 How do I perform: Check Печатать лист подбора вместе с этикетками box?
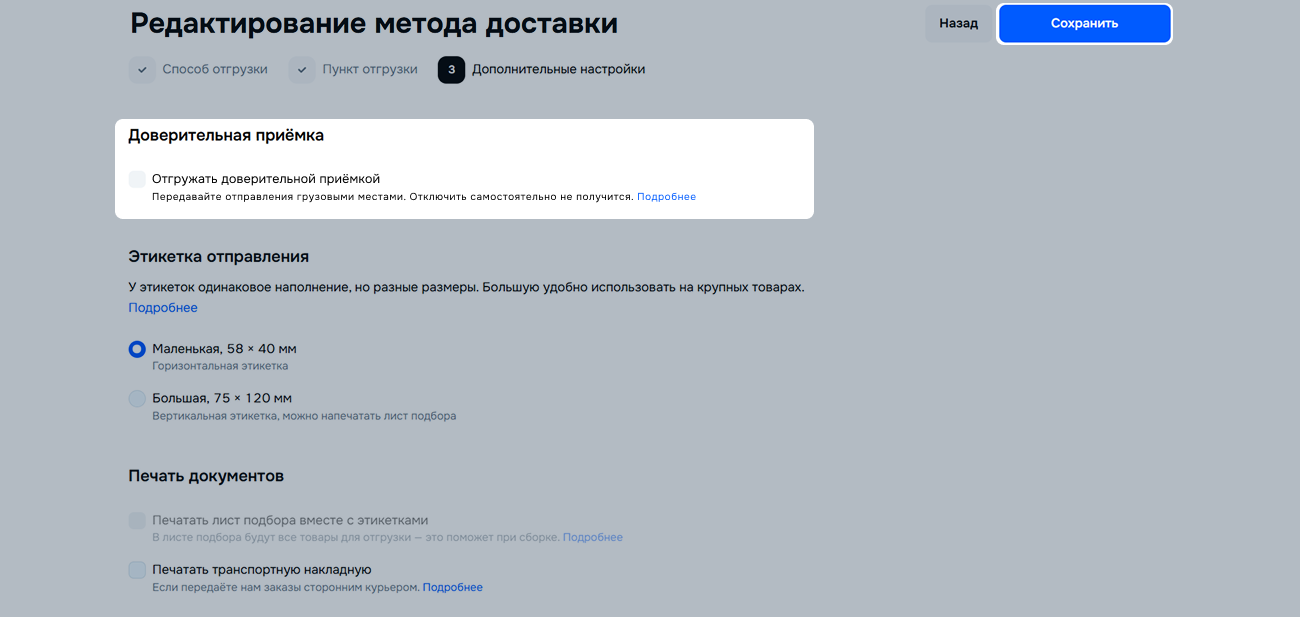click(x=137, y=521)
